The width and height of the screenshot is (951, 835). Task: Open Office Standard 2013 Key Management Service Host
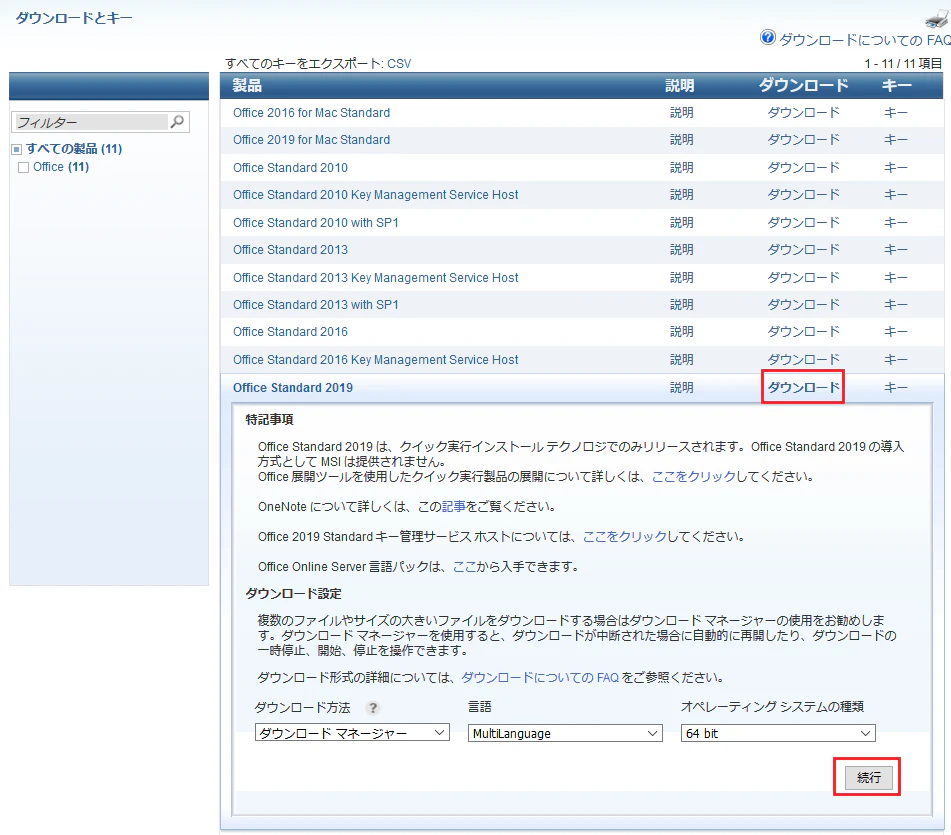coord(375,278)
